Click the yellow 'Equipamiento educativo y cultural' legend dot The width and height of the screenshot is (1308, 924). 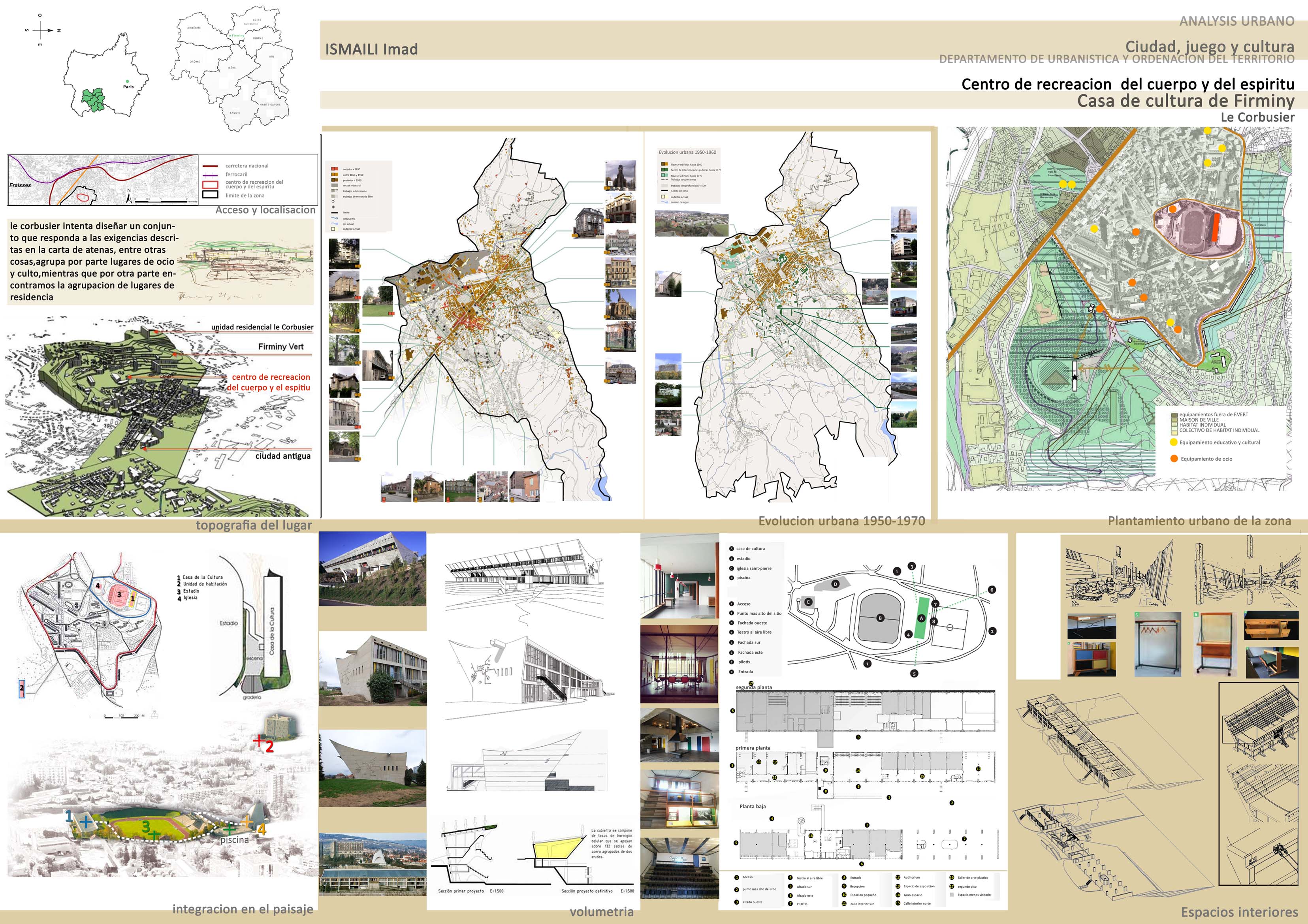1174,442
